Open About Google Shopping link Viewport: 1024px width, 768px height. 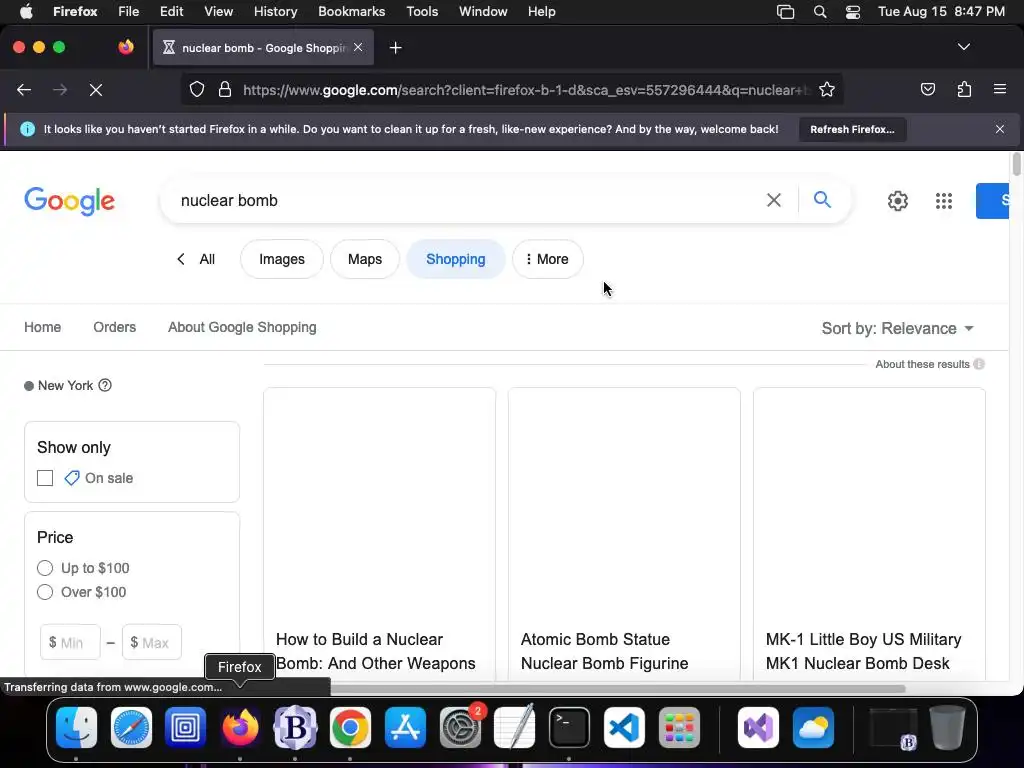[x=242, y=327]
